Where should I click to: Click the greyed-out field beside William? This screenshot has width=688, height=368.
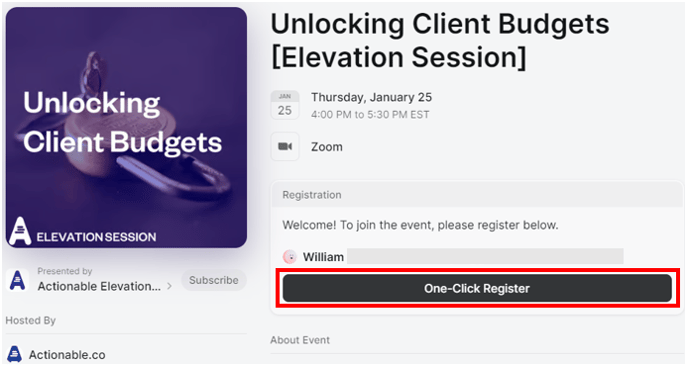point(485,256)
